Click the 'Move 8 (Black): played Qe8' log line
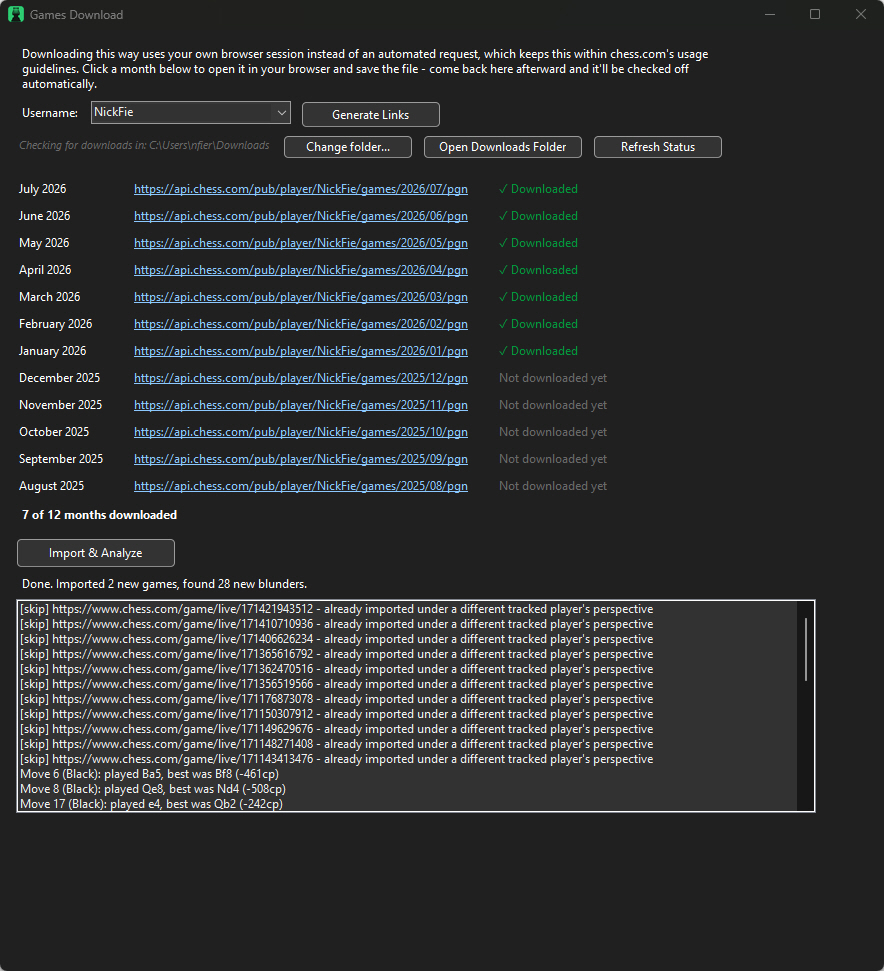Screen dimensions: 884x971 [153, 789]
